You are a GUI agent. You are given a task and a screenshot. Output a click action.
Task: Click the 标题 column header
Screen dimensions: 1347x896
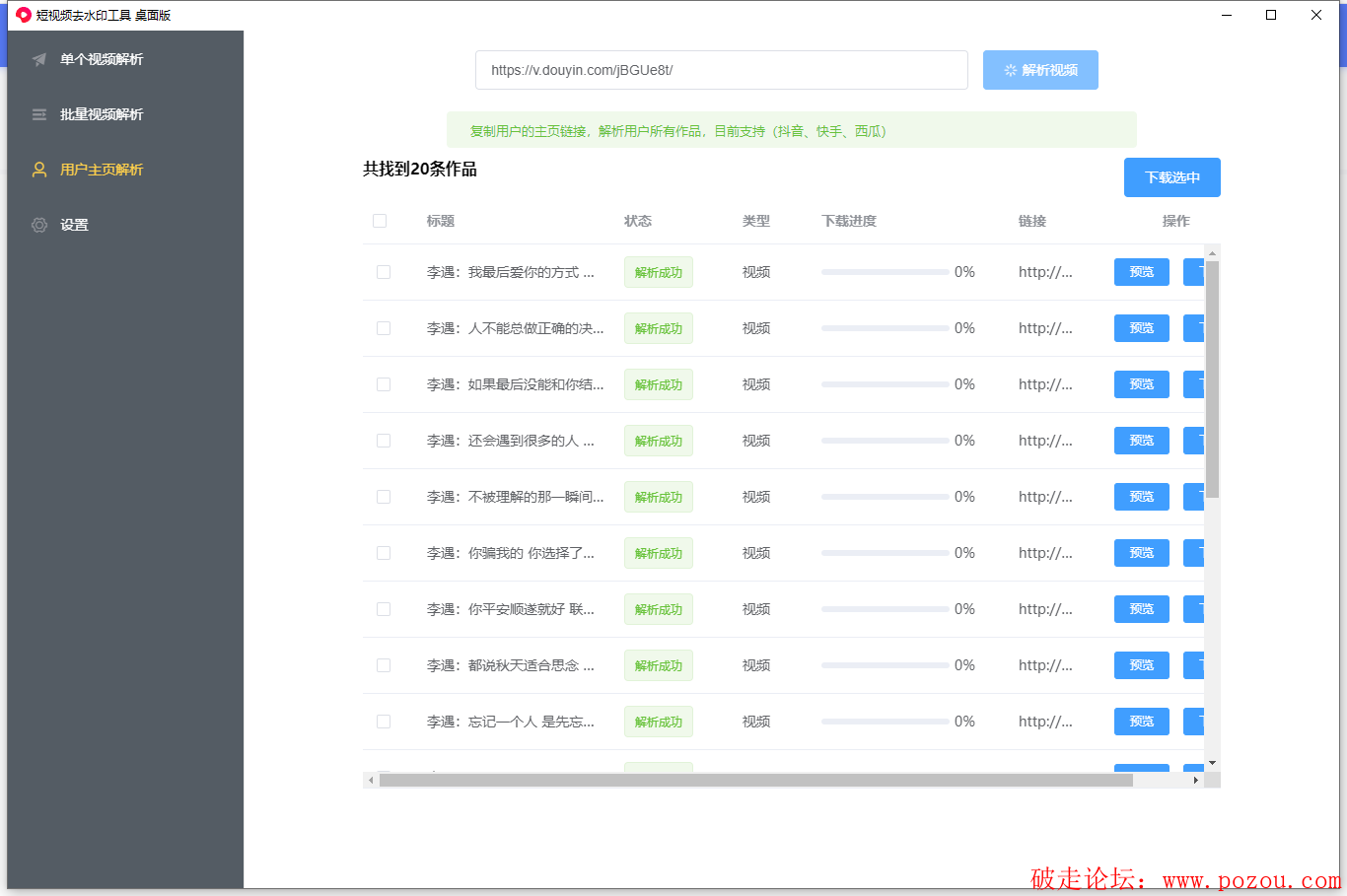point(441,221)
